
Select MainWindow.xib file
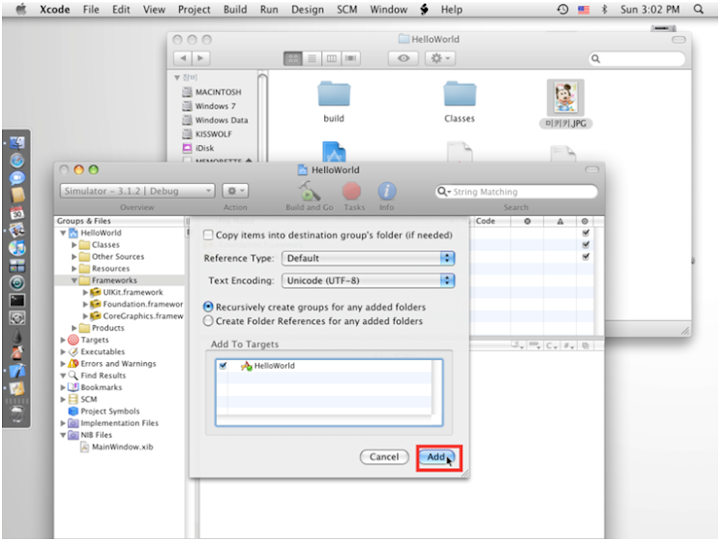coord(117,447)
